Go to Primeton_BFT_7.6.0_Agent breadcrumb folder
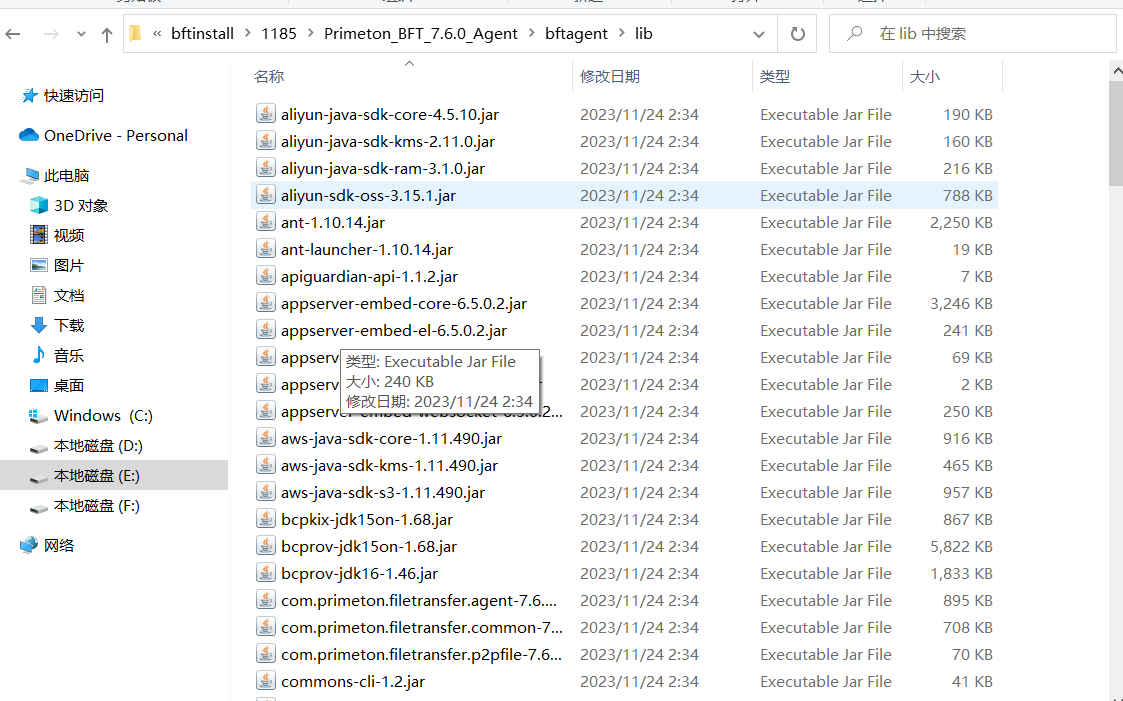The width and height of the screenshot is (1123, 701). click(421, 34)
